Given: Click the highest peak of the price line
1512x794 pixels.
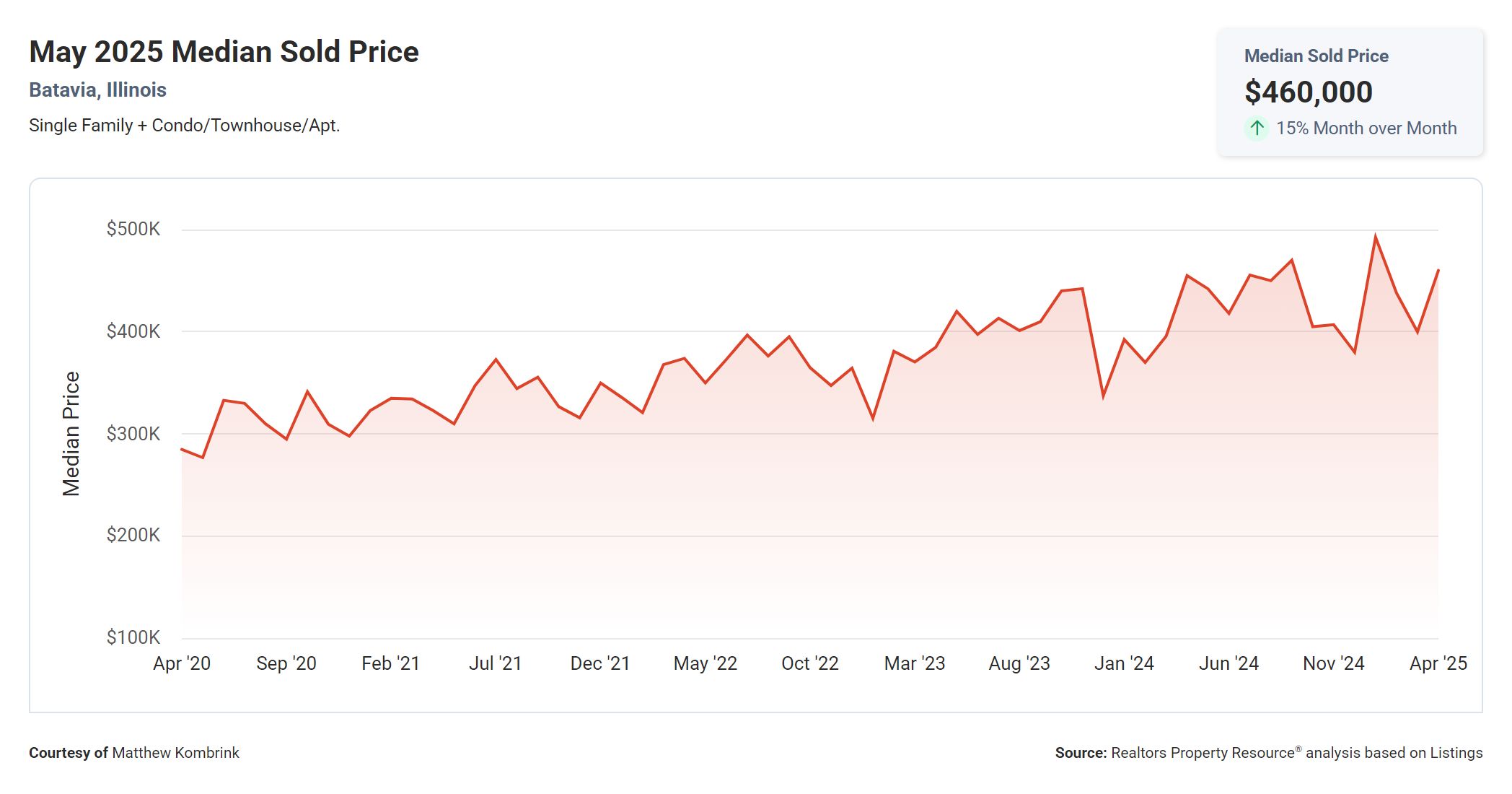Looking at the screenshot, I should [1375, 237].
